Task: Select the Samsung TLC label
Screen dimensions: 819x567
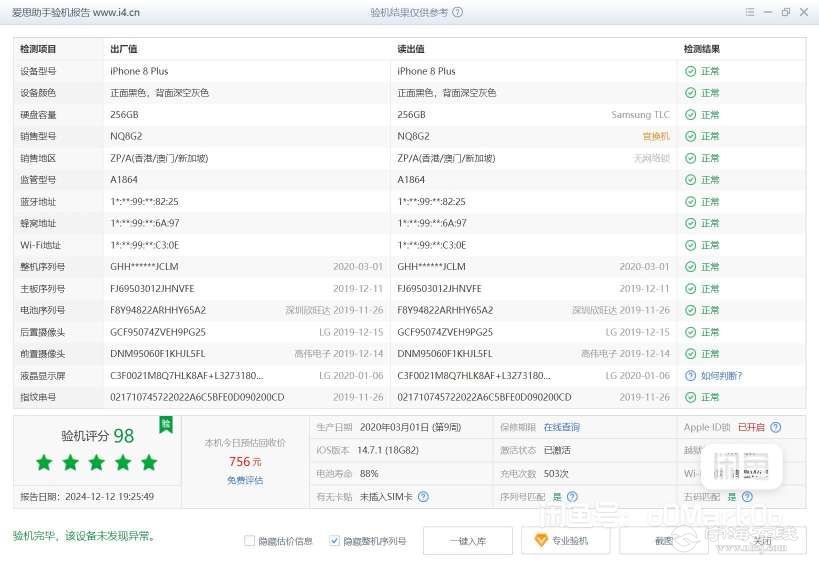Action: click(640, 114)
